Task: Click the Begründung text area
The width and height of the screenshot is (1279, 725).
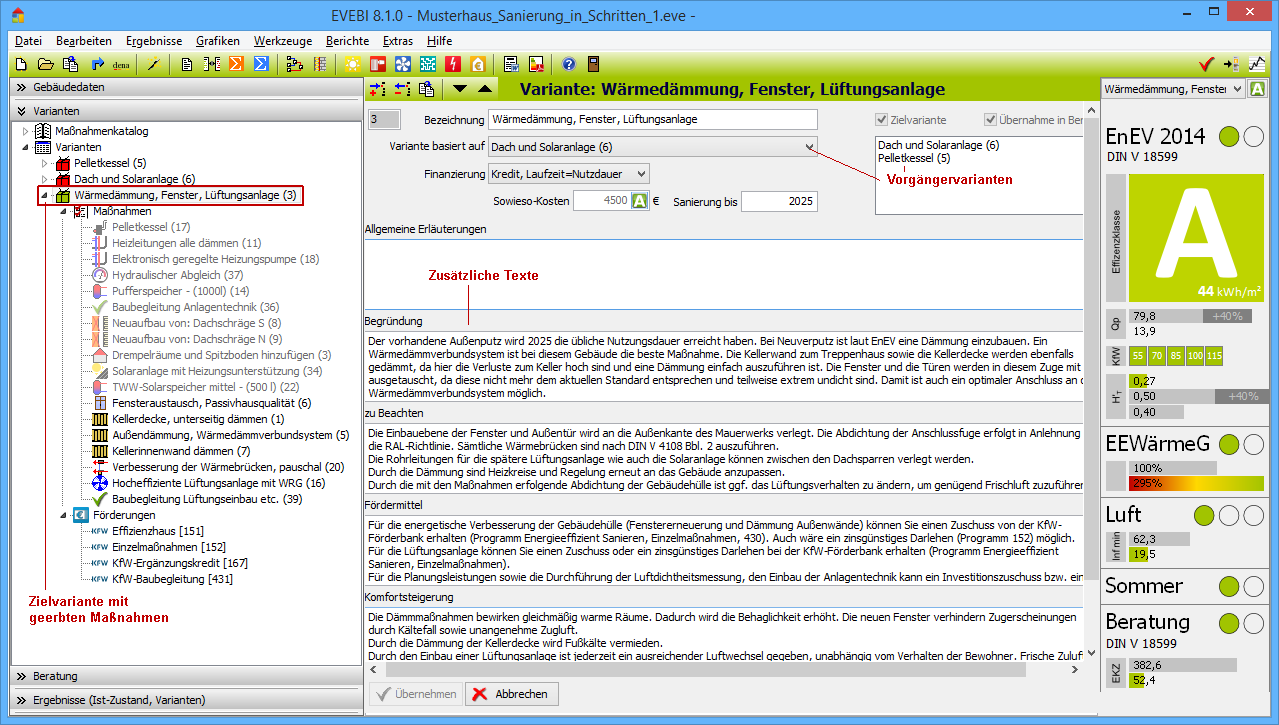Action: pyautogui.click(x=724, y=365)
